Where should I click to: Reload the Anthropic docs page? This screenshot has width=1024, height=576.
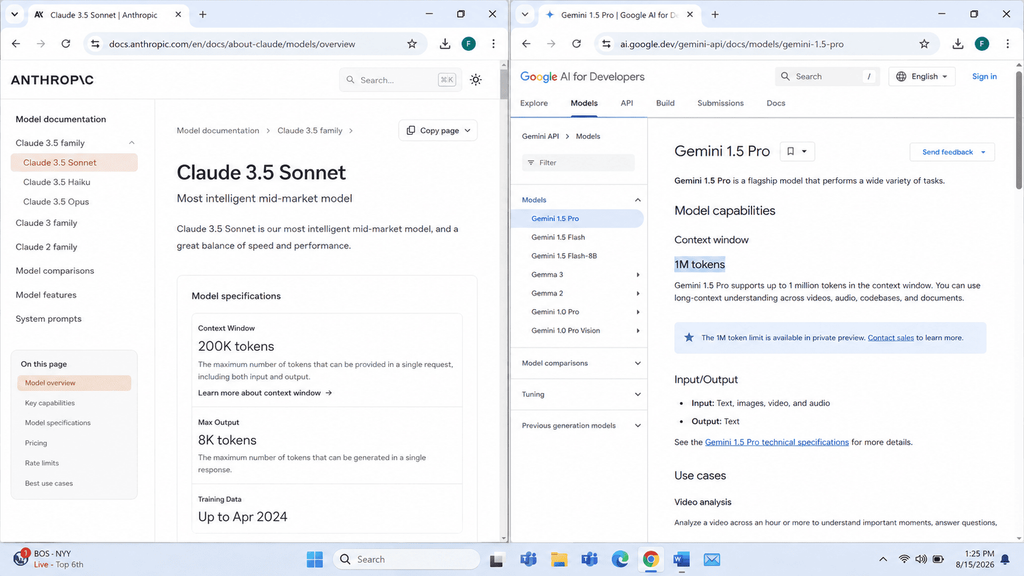[66, 44]
